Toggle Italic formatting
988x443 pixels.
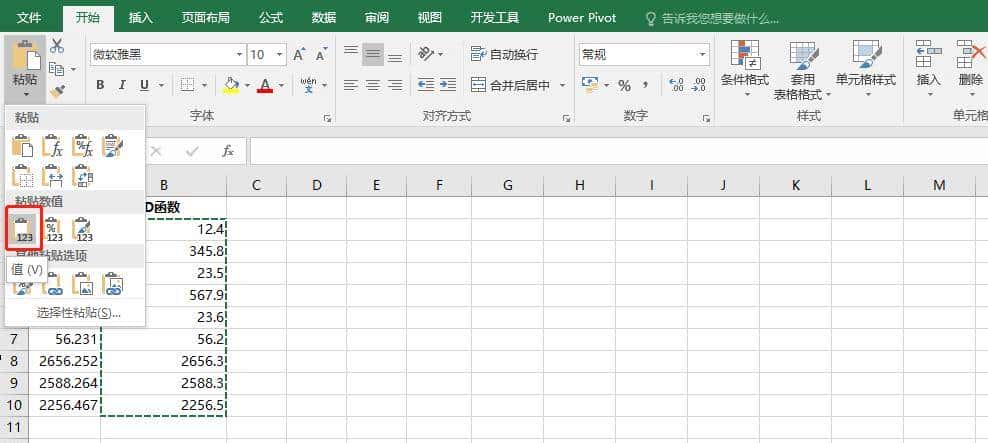point(122,85)
